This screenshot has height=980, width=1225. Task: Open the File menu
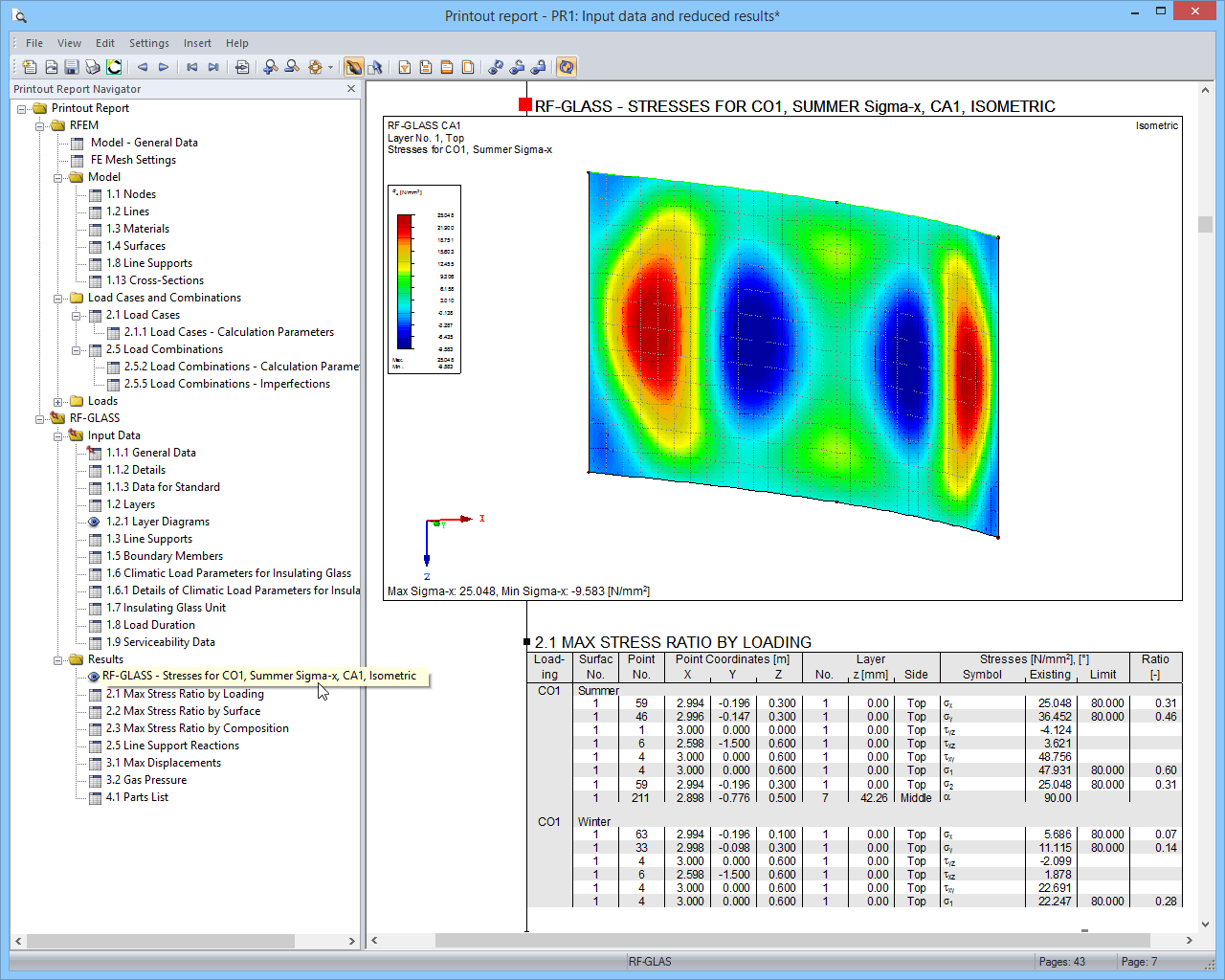(34, 43)
